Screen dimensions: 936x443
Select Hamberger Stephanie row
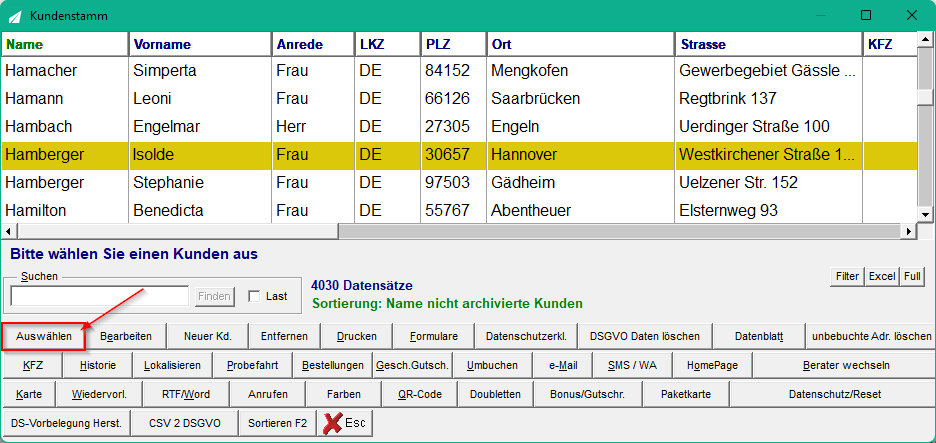point(459,182)
